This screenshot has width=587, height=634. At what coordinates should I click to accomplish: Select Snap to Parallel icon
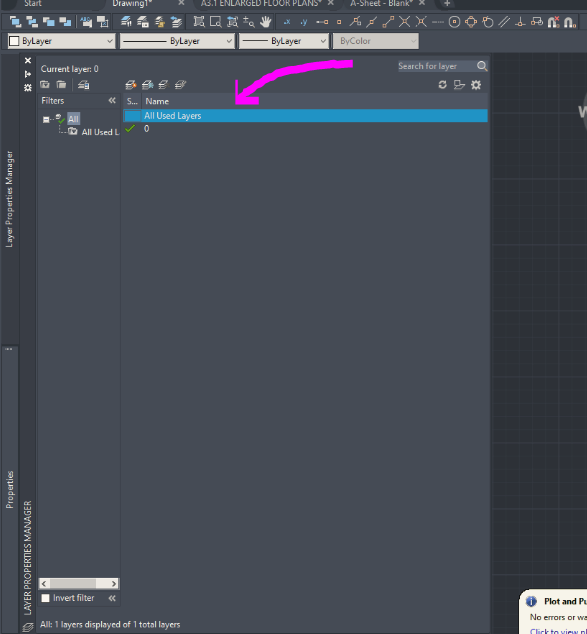click(x=504, y=22)
